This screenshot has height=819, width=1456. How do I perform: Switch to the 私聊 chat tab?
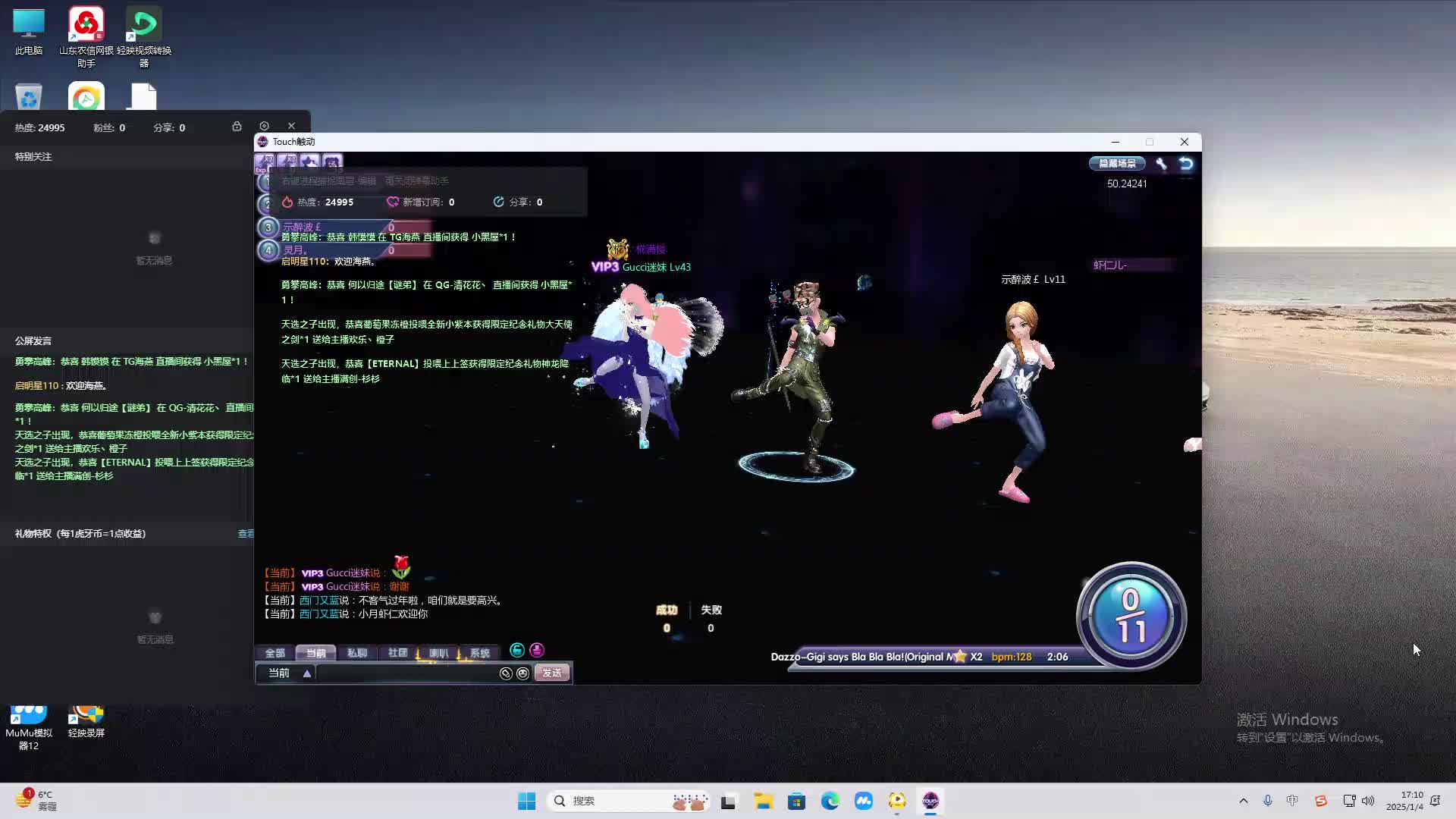point(356,653)
